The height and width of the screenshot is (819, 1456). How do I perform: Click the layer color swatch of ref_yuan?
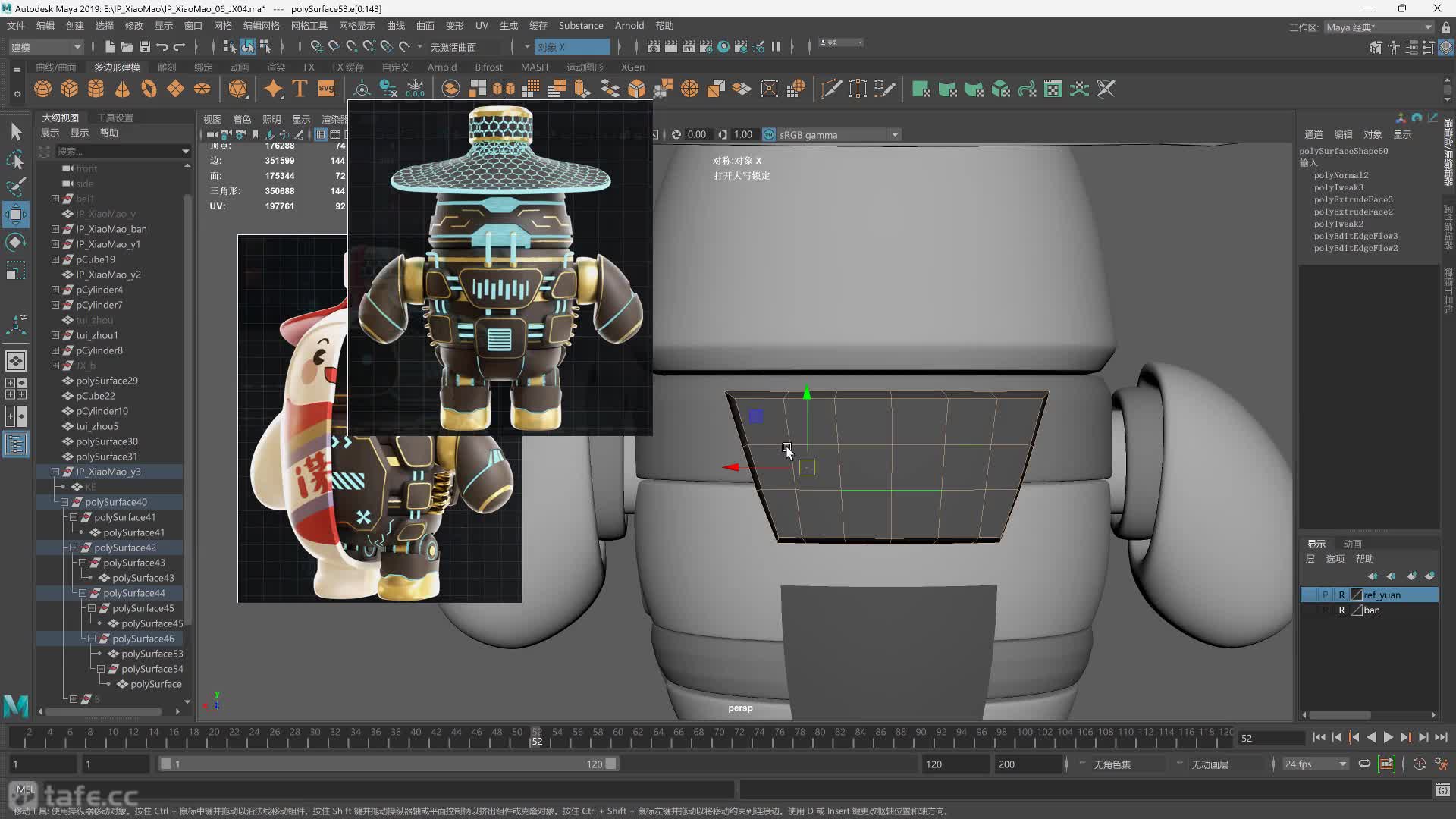[1357, 595]
